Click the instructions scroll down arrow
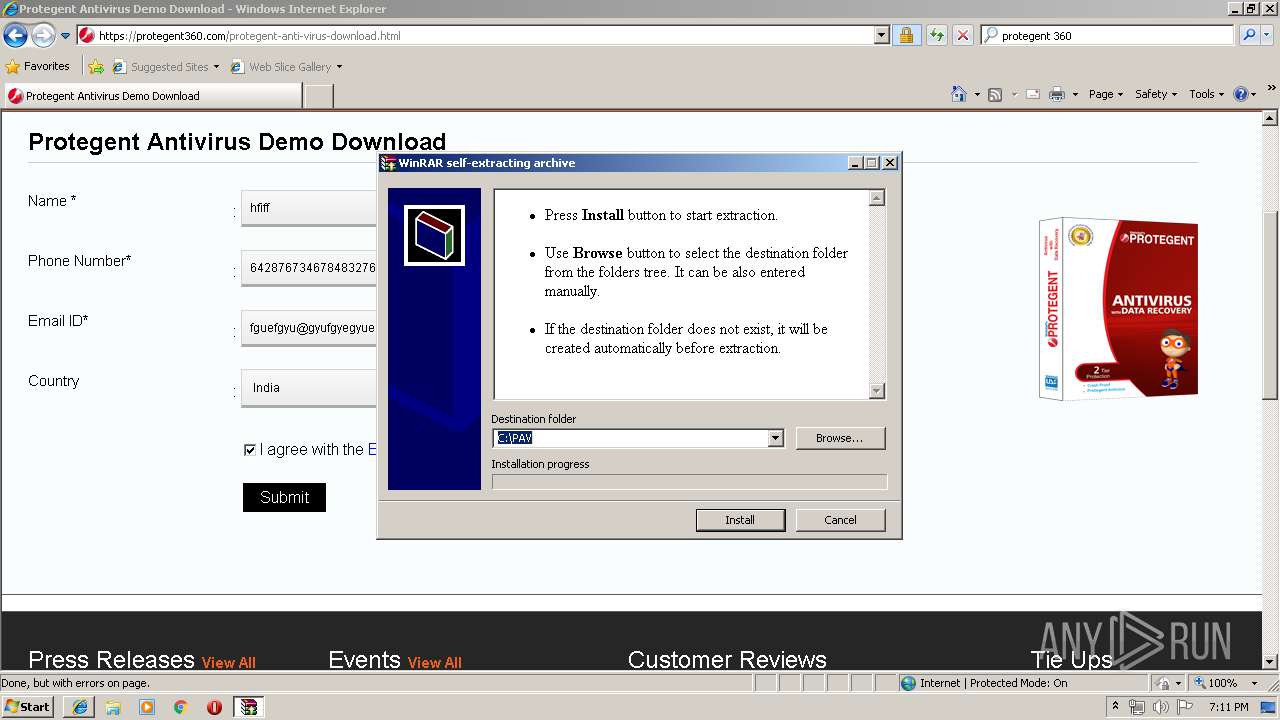 [x=877, y=391]
